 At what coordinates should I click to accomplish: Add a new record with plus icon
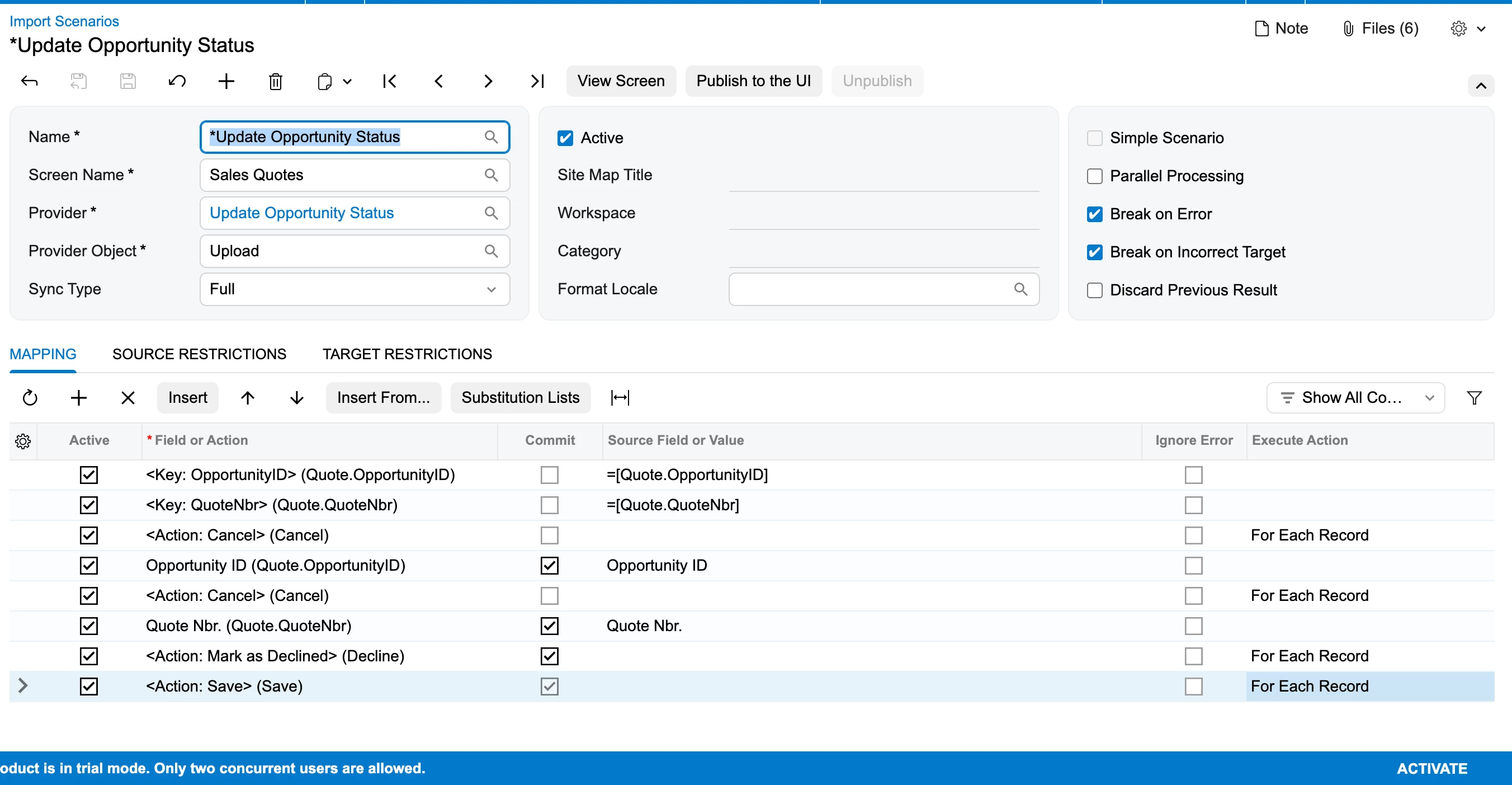[x=226, y=81]
